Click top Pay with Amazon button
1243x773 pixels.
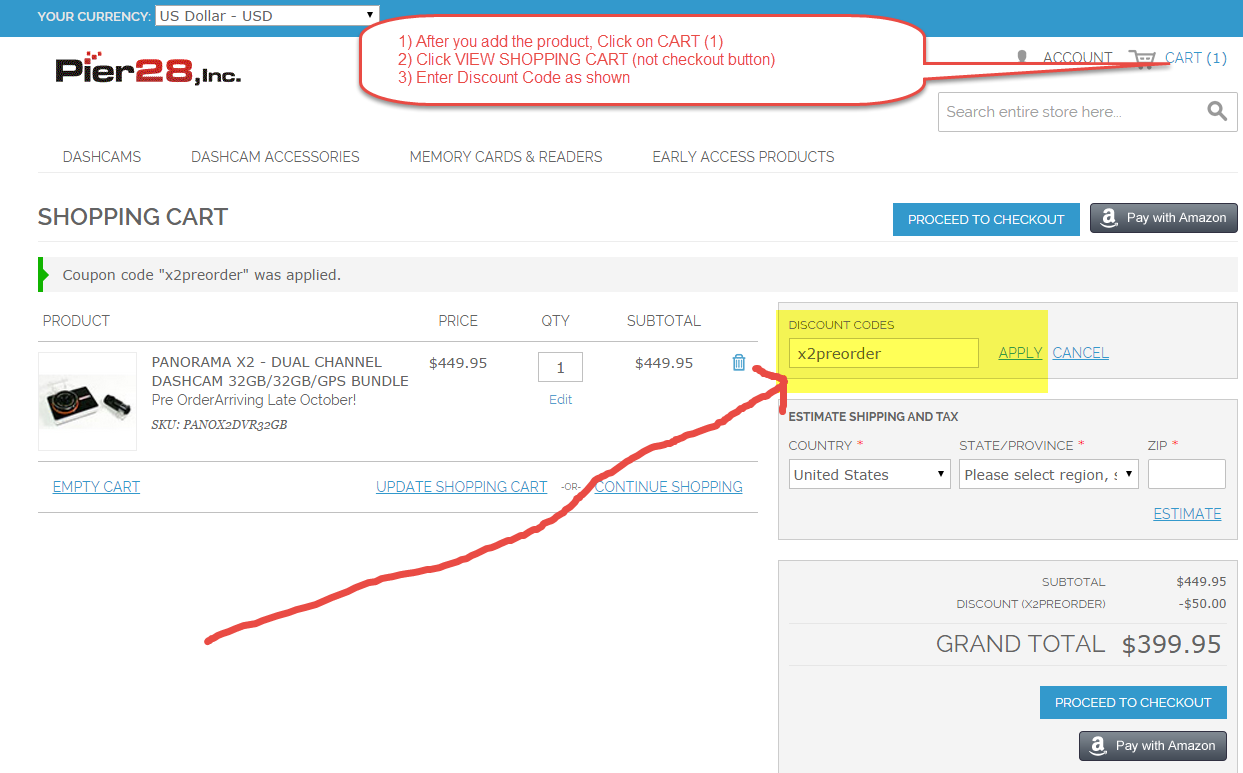pos(1164,218)
